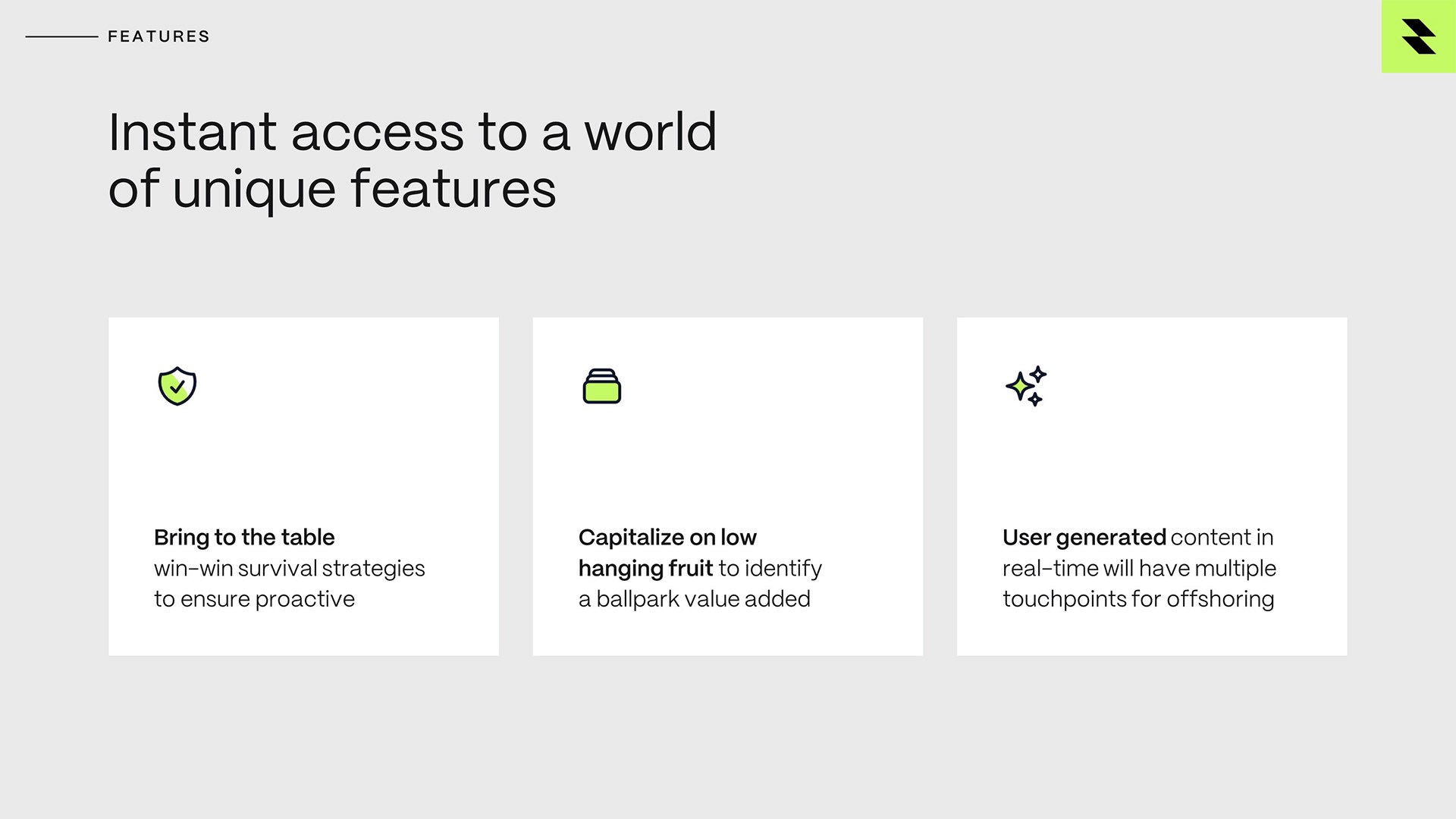This screenshot has height=819, width=1456.
Task: Select the green wallet icon
Action: pyautogui.click(x=601, y=388)
